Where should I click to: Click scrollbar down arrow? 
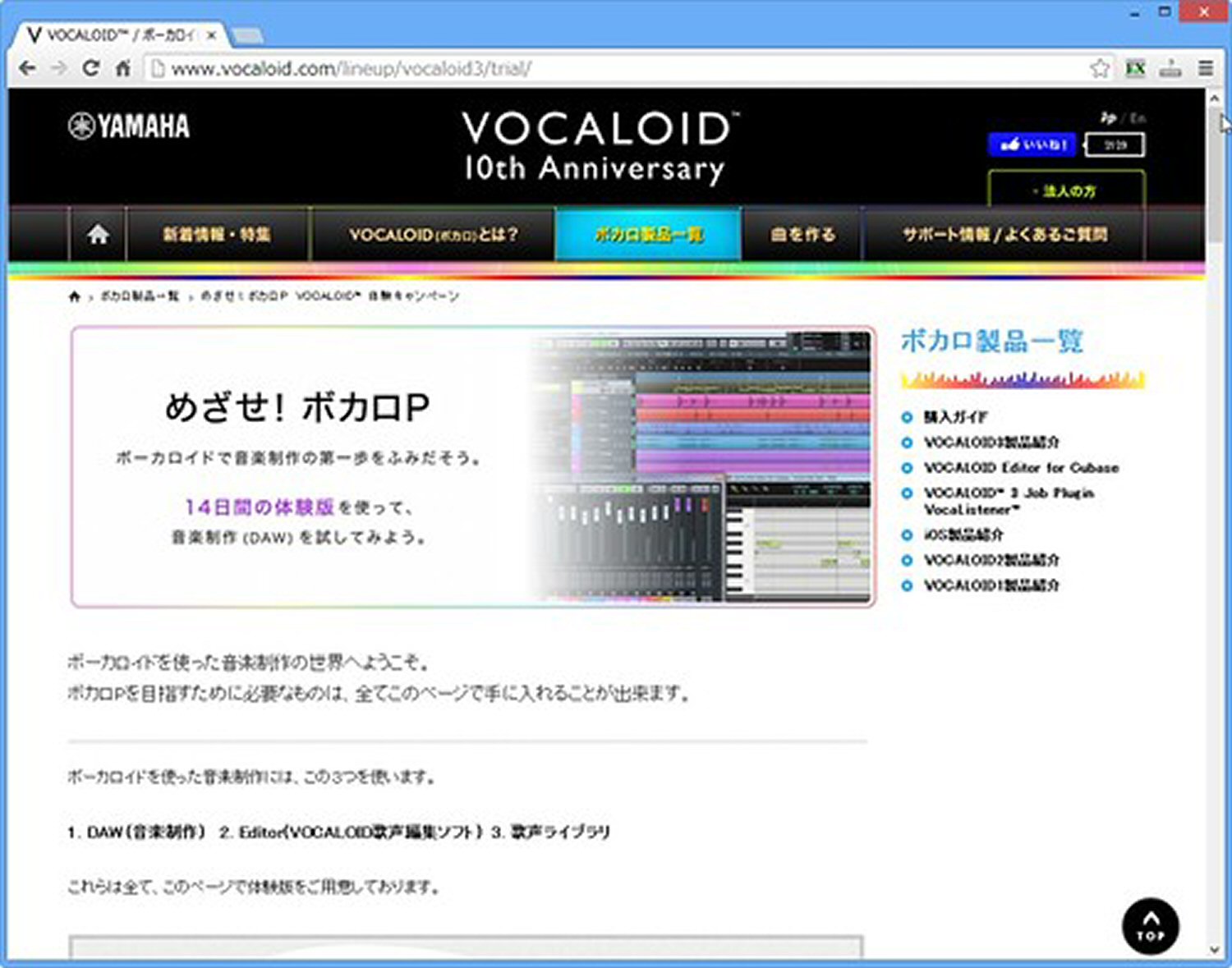click(x=1215, y=950)
